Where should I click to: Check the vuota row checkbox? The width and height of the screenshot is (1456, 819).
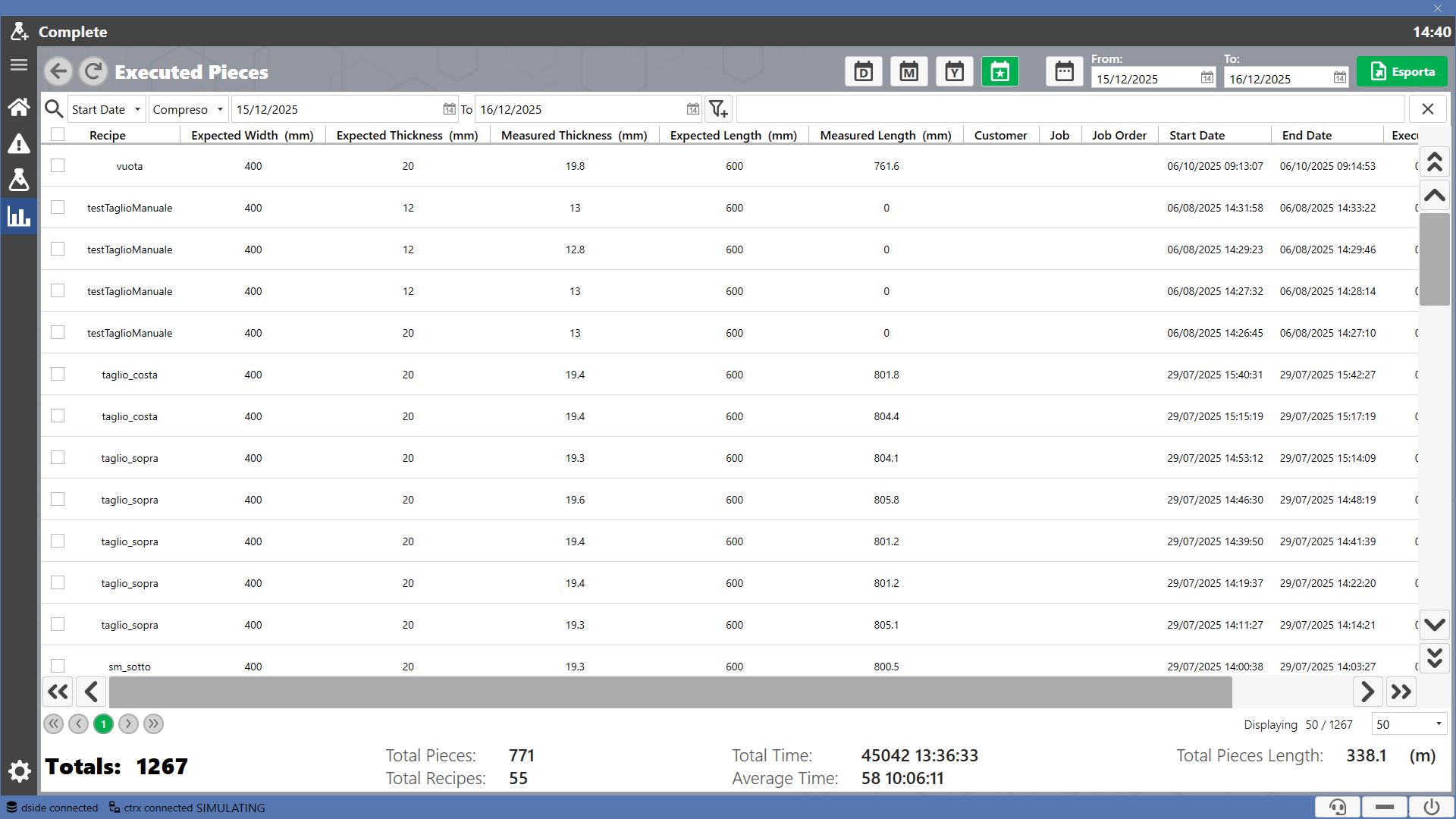[58, 165]
